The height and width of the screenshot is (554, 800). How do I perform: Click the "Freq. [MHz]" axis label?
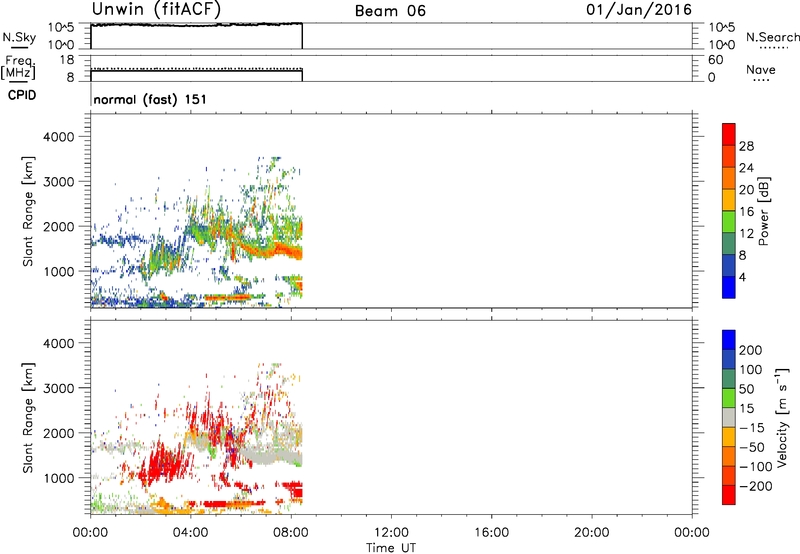18,67
